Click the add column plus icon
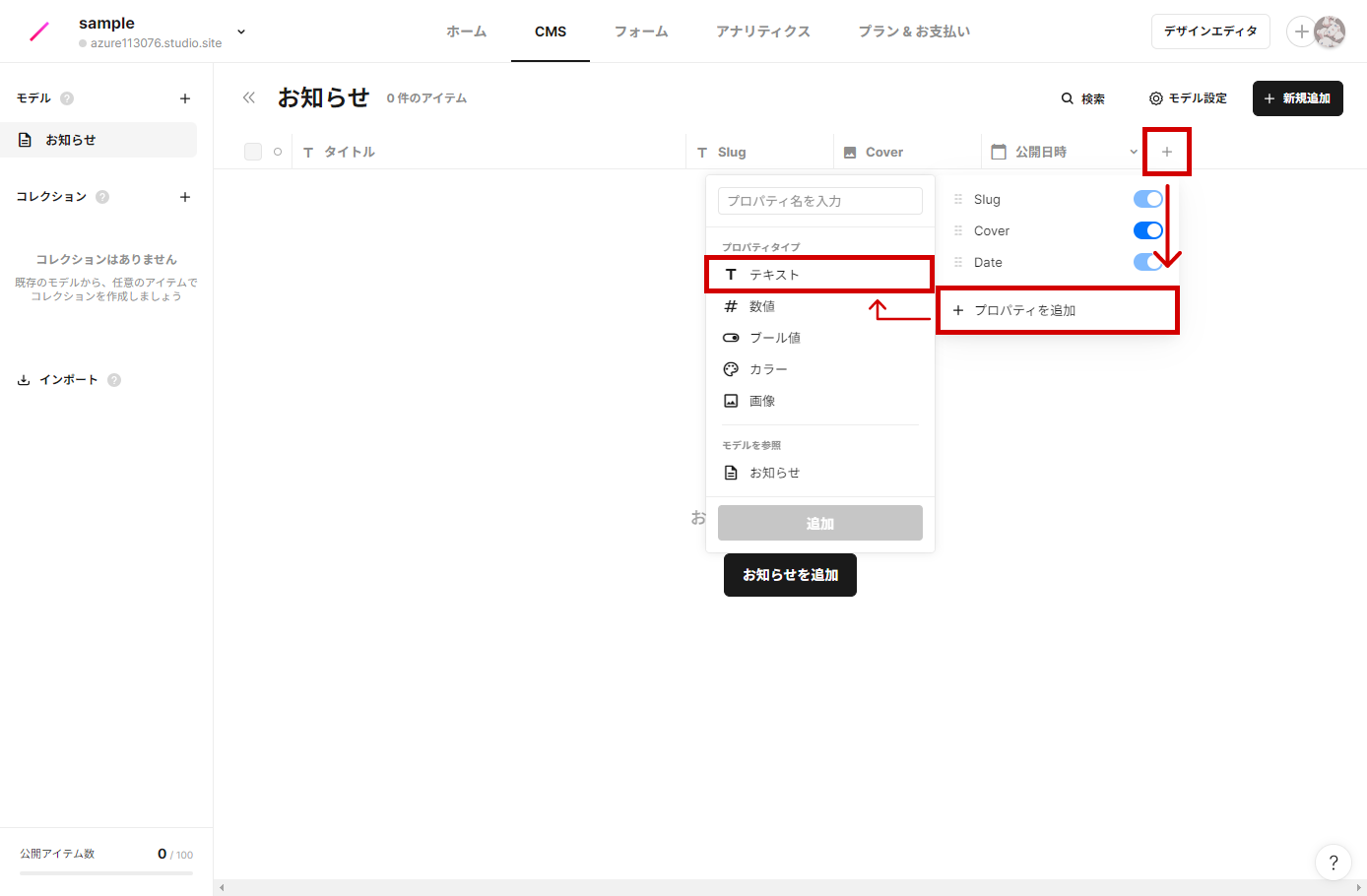 (x=1167, y=152)
